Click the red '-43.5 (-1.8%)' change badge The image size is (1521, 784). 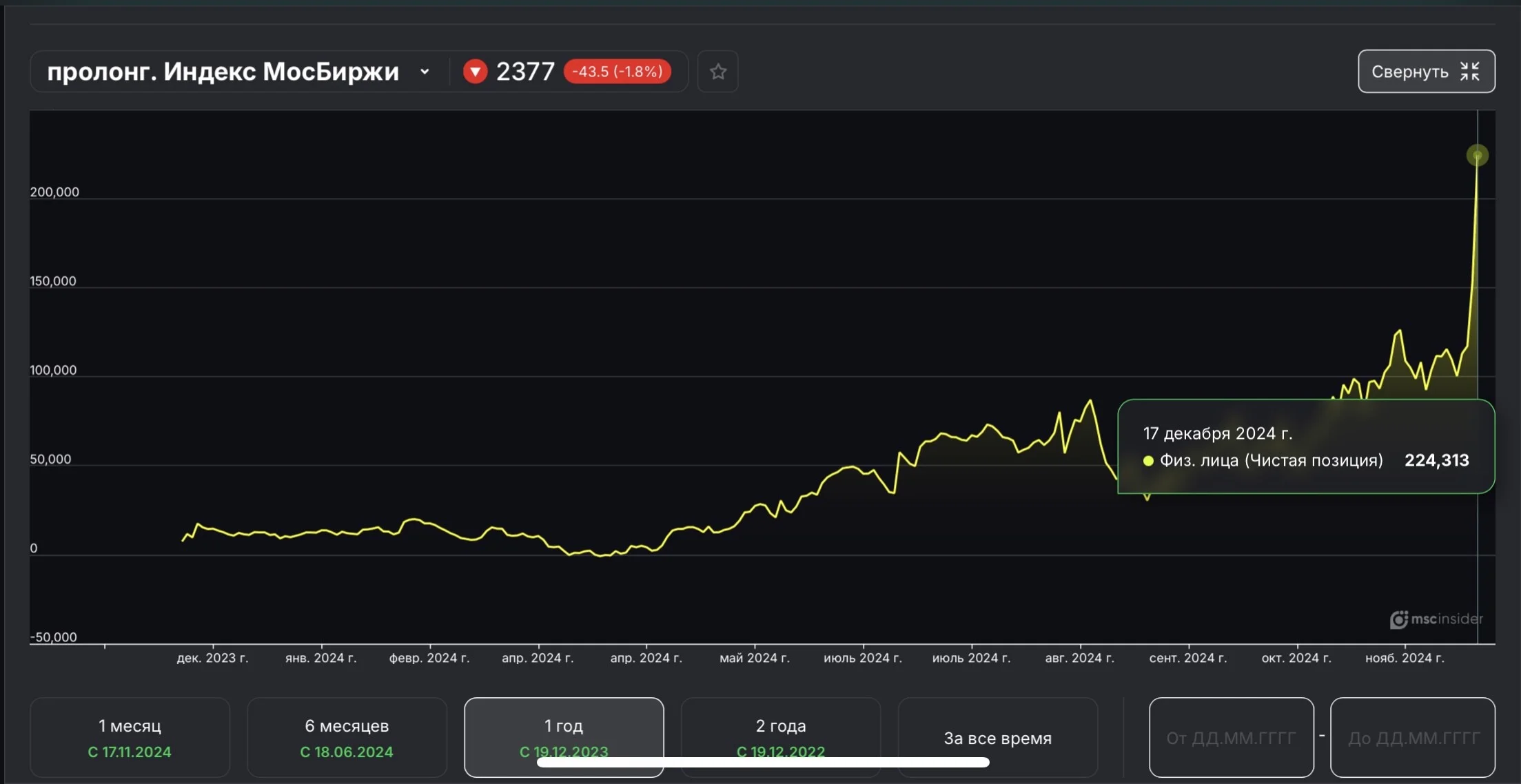(617, 72)
